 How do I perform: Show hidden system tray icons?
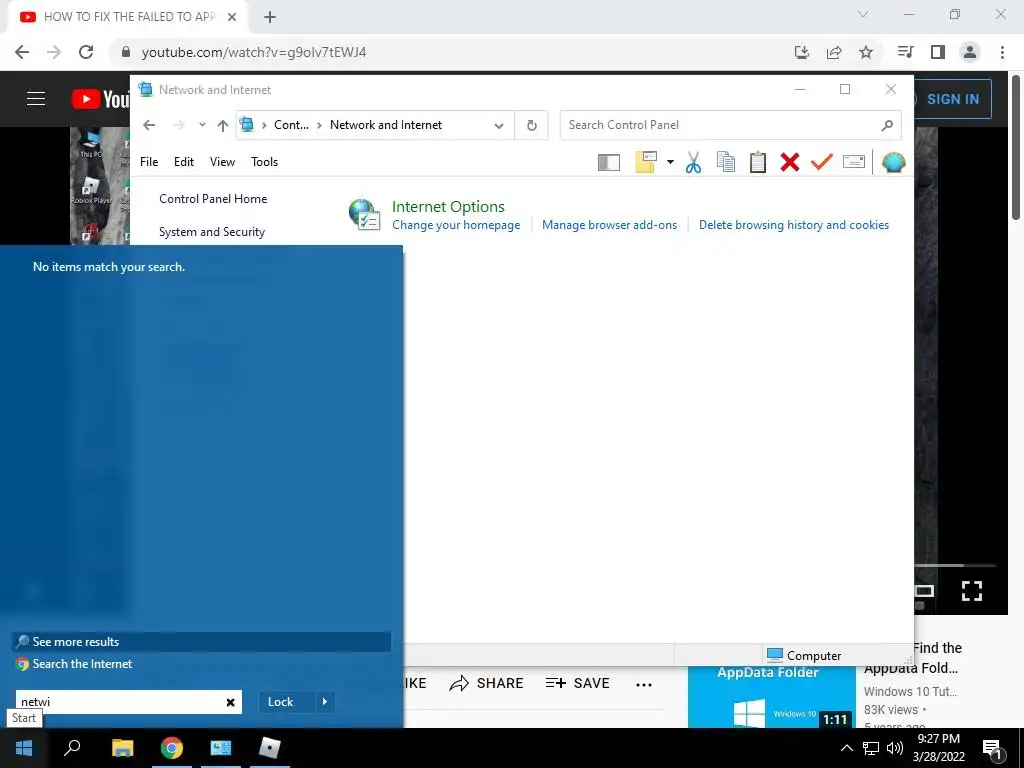(x=846, y=748)
